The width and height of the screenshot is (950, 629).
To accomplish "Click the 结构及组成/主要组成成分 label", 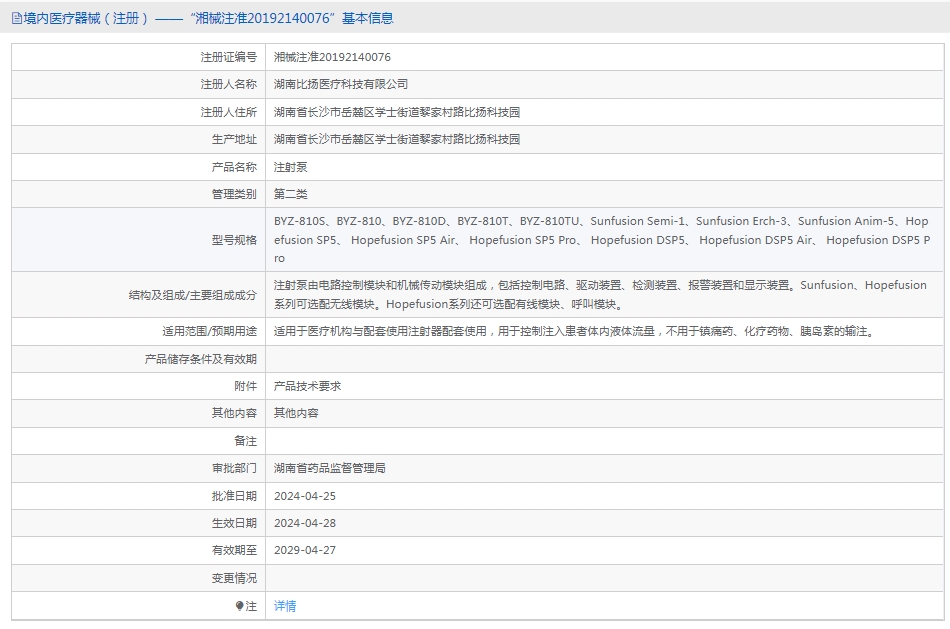I will [x=193, y=295].
